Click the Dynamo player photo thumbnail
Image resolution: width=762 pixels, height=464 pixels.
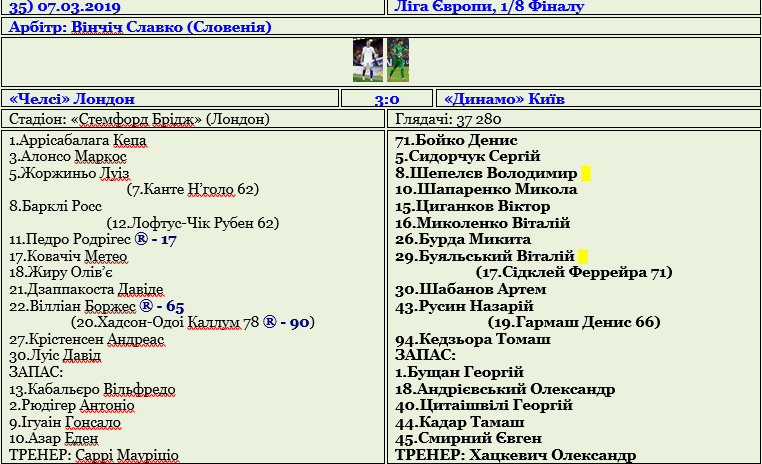pyautogui.click(x=367, y=60)
